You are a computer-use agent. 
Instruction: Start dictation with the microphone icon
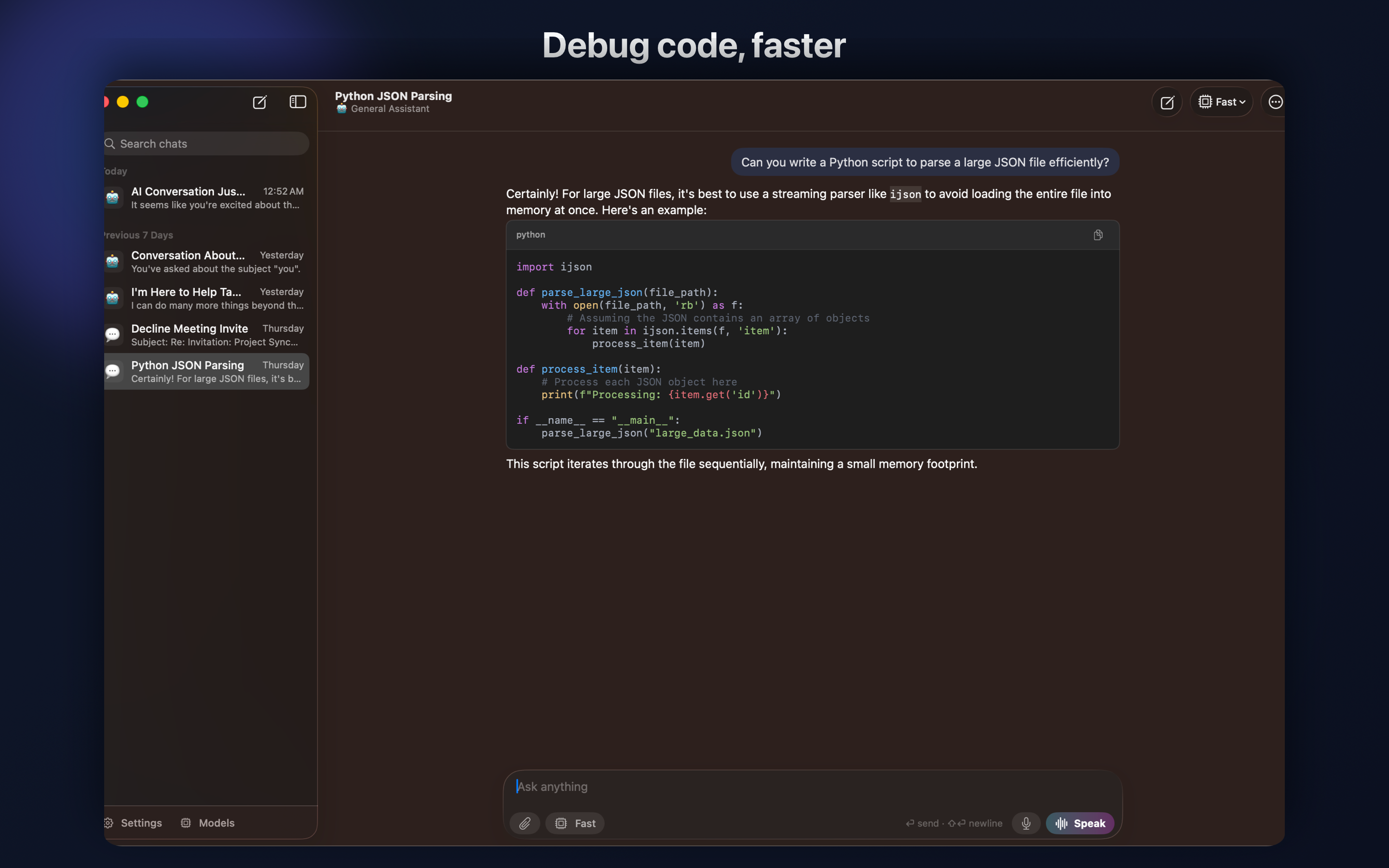pos(1026,823)
